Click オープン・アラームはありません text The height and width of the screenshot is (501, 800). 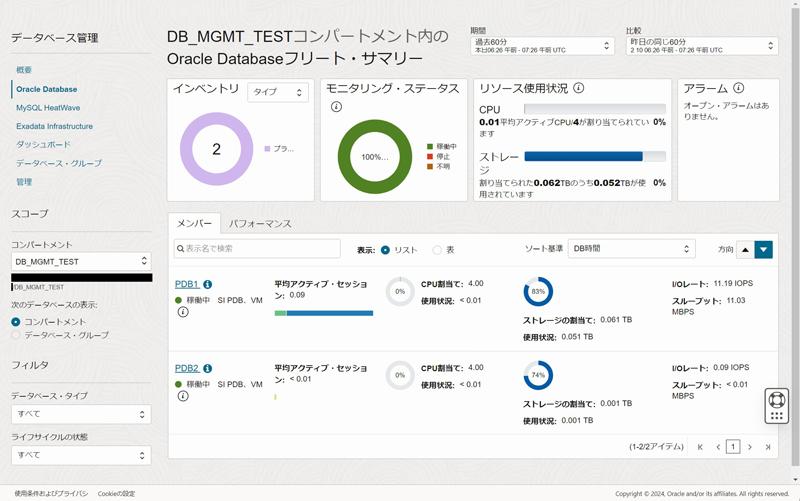pyautogui.click(x=726, y=111)
